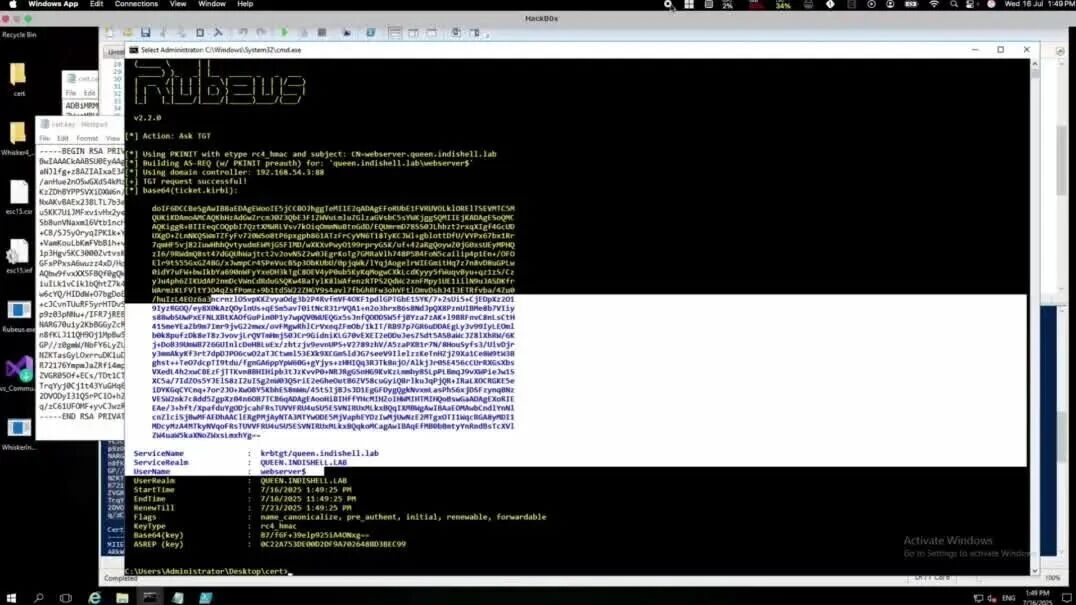This screenshot has width=1076, height=605.
Task: Open Task View from the taskbar
Action: coord(66,598)
